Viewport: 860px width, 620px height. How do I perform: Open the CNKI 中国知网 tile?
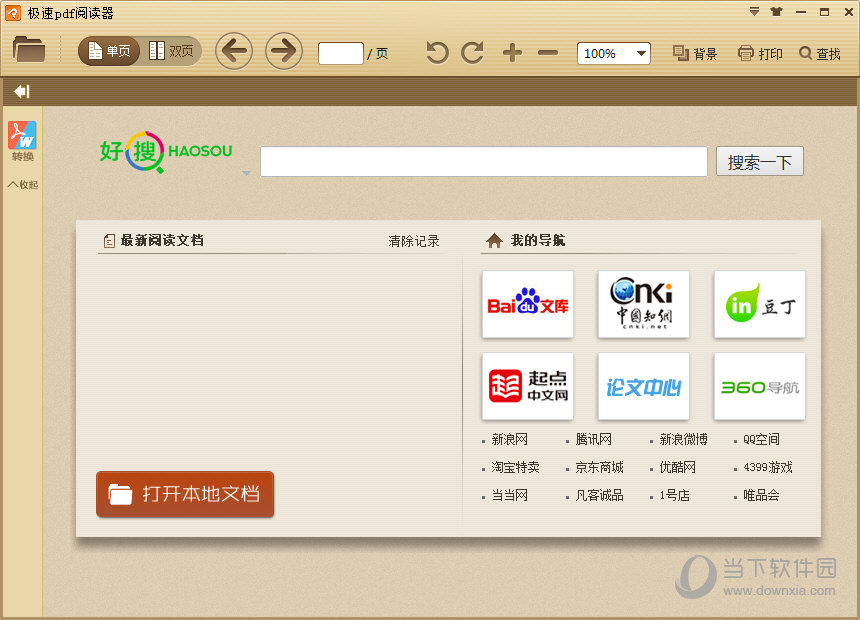coord(643,304)
